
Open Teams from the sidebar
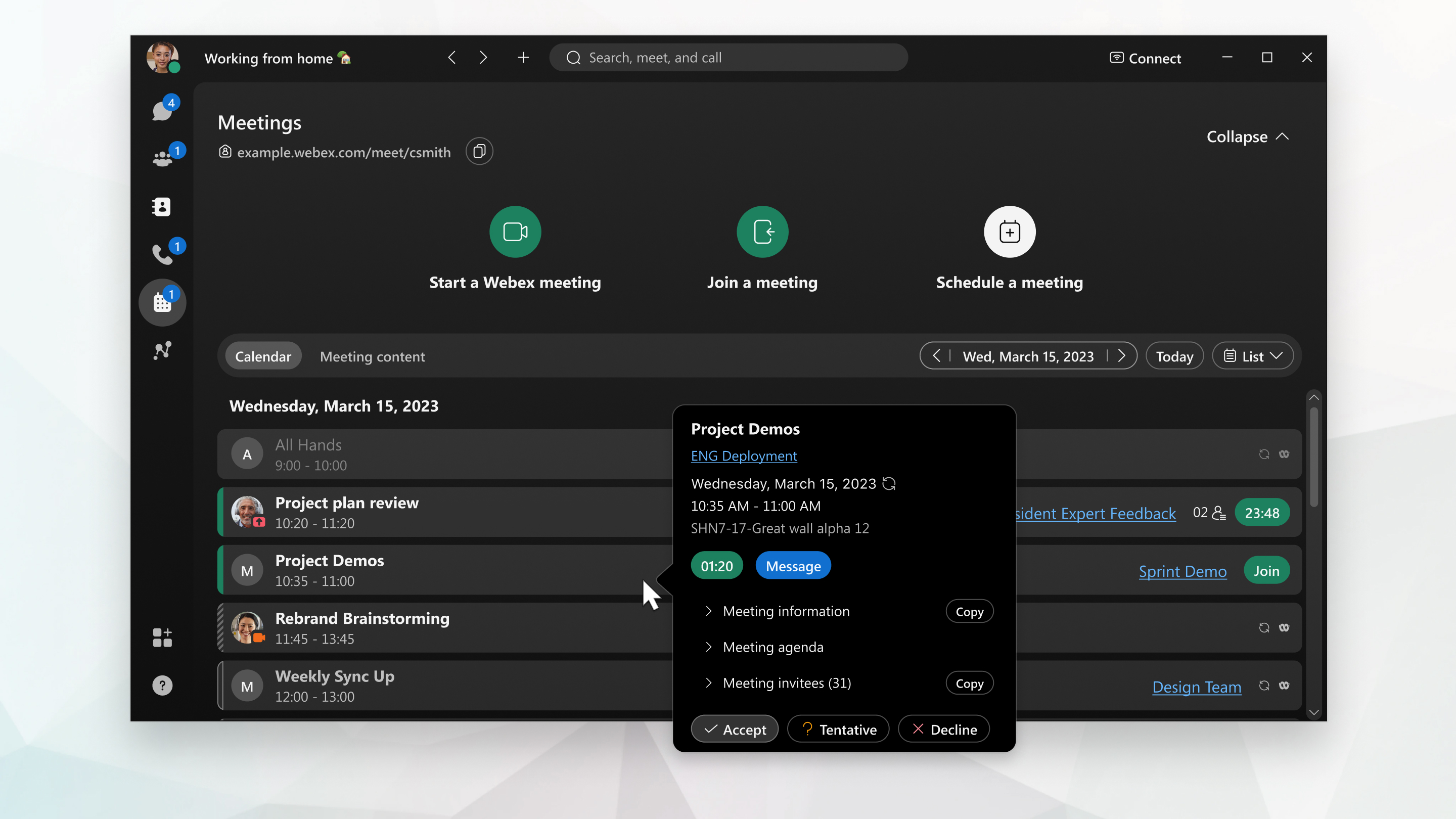pos(162,158)
